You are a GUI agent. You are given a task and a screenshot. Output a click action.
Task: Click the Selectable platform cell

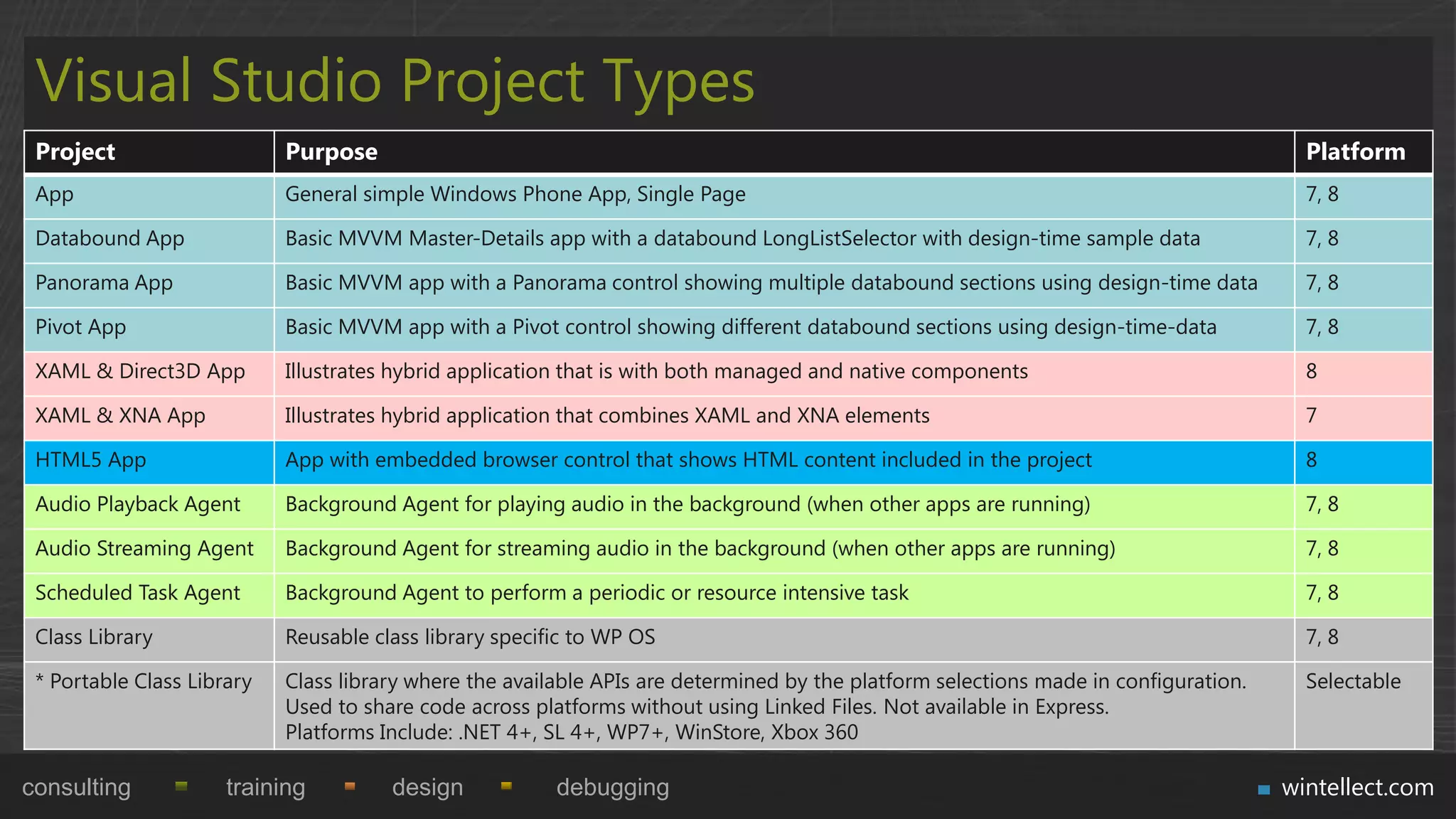[x=1353, y=681]
